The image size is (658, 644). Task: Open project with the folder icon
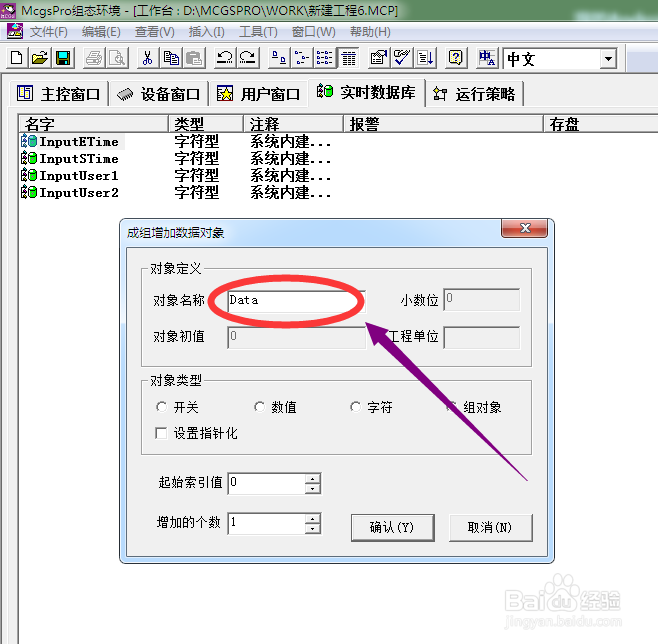[x=40, y=58]
